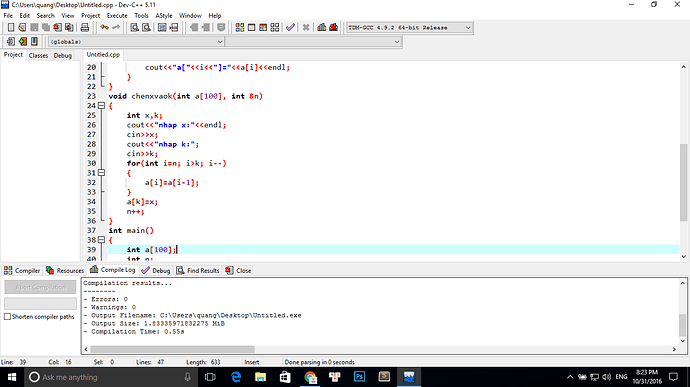
Task: Select the Find Results tab
Action: pos(198,270)
